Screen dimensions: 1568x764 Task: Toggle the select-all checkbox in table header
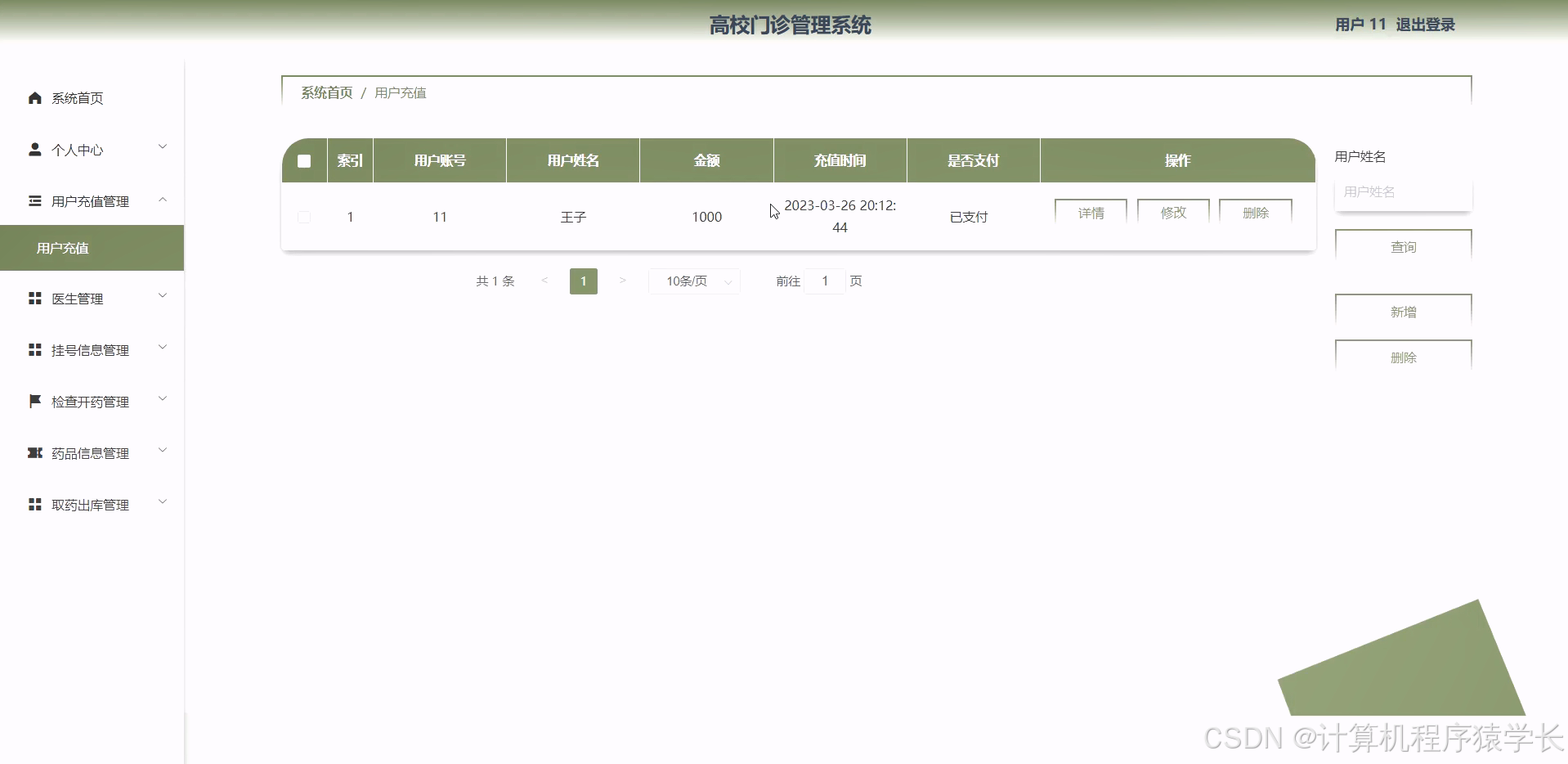coord(304,160)
